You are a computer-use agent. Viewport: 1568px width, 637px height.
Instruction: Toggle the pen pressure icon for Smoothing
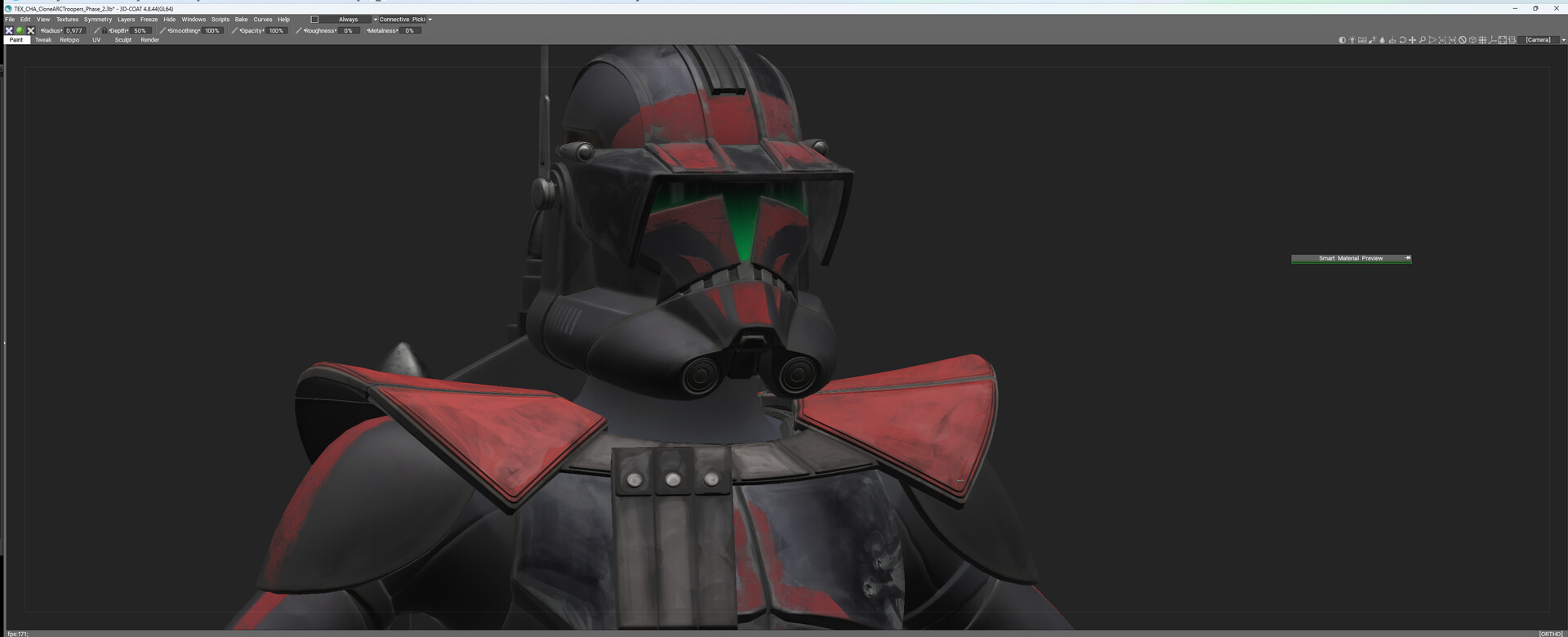click(x=163, y=30)
